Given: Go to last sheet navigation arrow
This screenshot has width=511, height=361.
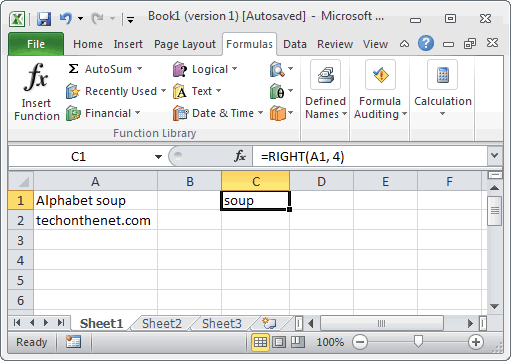Looking at the screenshot, I should point(61,323).
